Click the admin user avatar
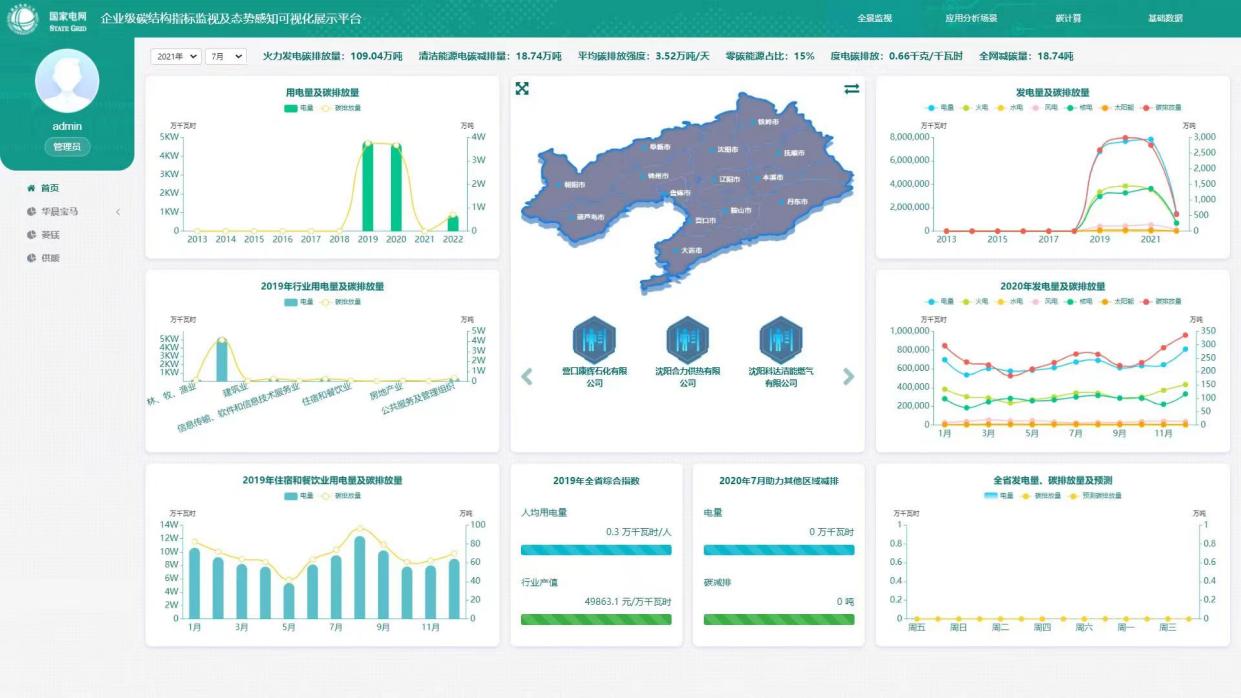This screenshot has width=1241, height=698. 67,81
